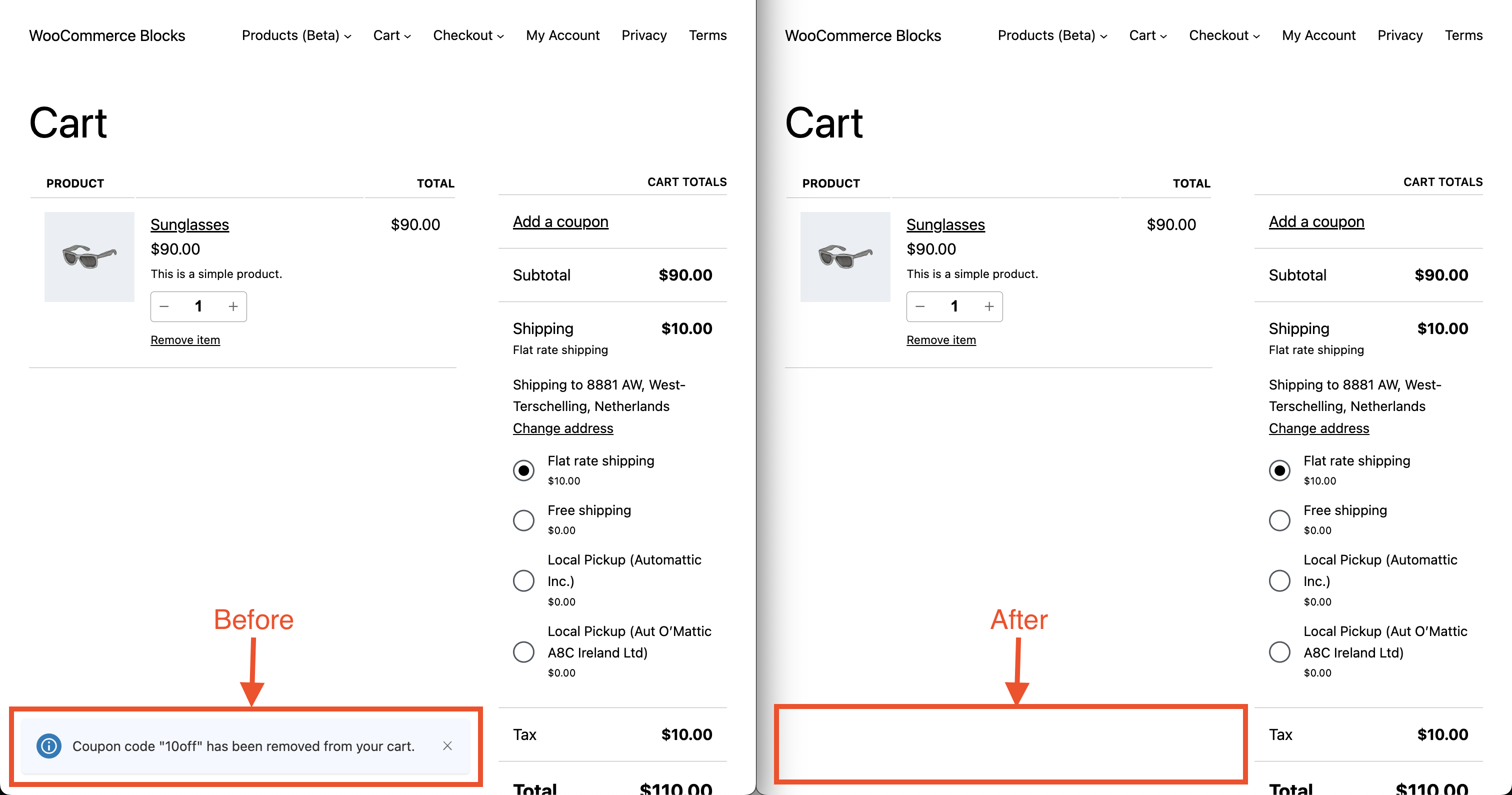The width and height of the screenshot is (1512, 795).
Task: Open Sunglasses thumbnail in right cart
Action: click(x=845, y=256)
